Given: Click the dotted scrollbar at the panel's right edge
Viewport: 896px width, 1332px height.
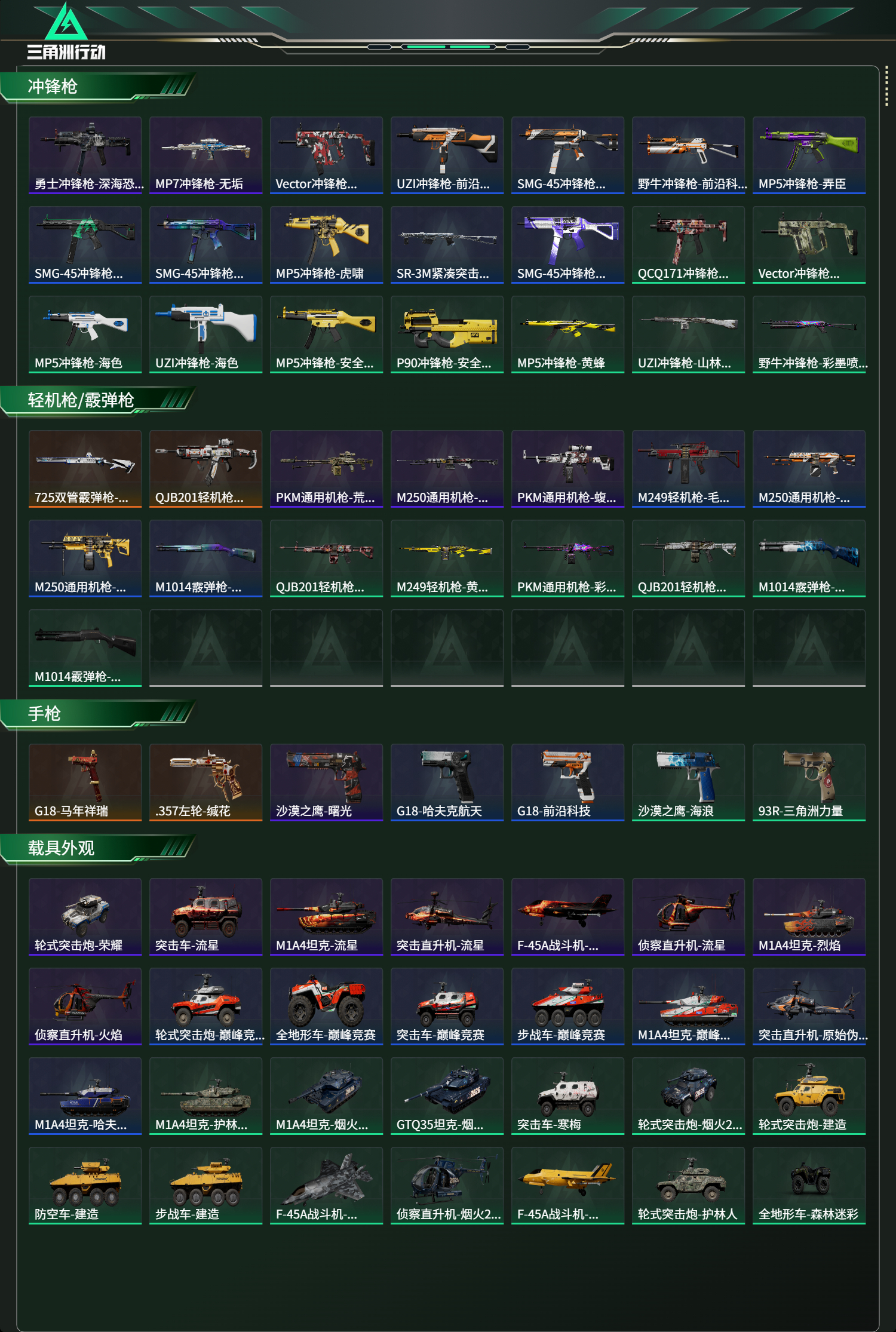Looking at the screenshot, I should coord(886,87).
